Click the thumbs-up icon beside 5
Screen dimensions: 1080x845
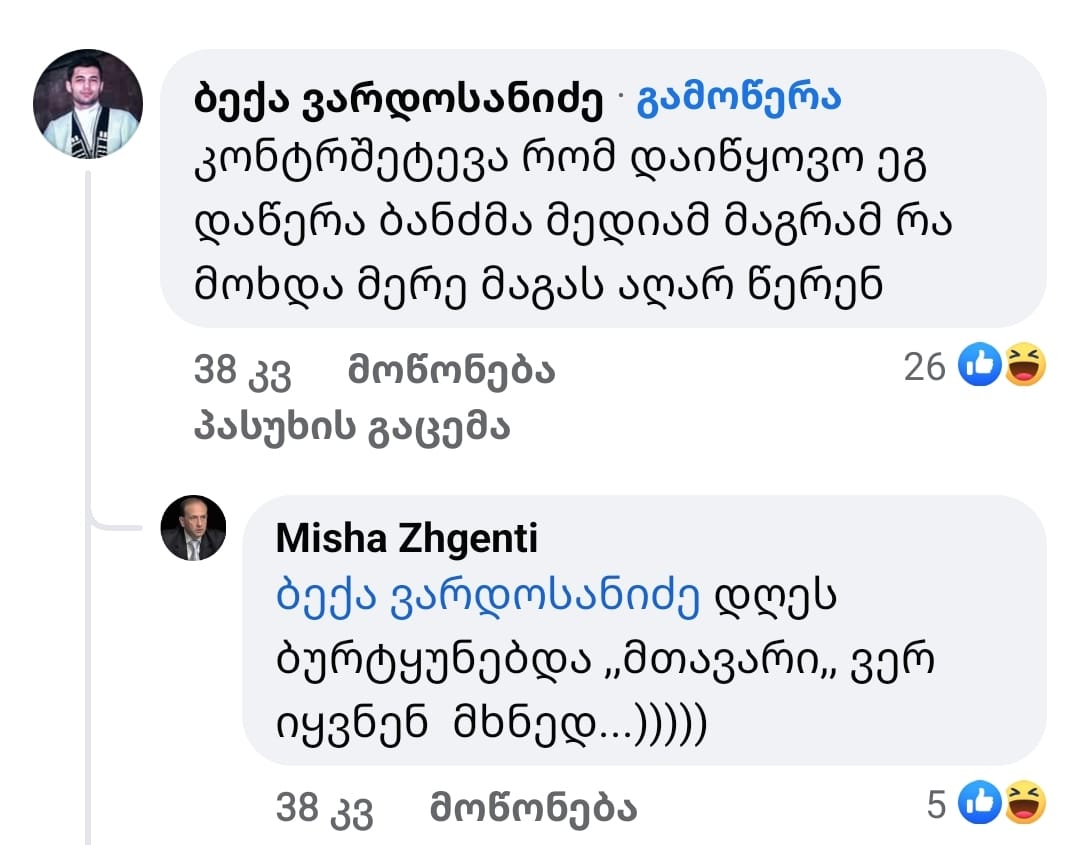979,804
